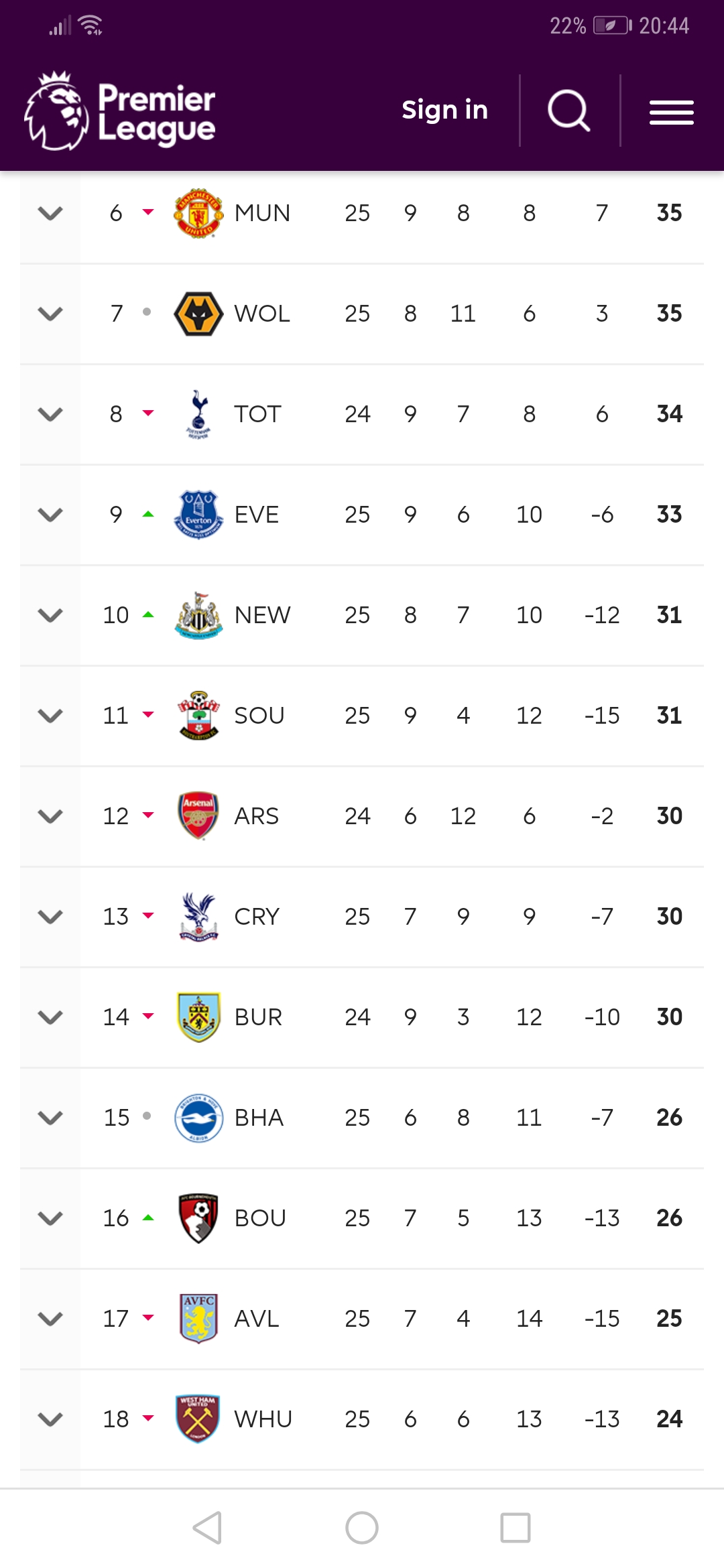
Task: Open the recent apps square button
Action: tap(516, 1528)
